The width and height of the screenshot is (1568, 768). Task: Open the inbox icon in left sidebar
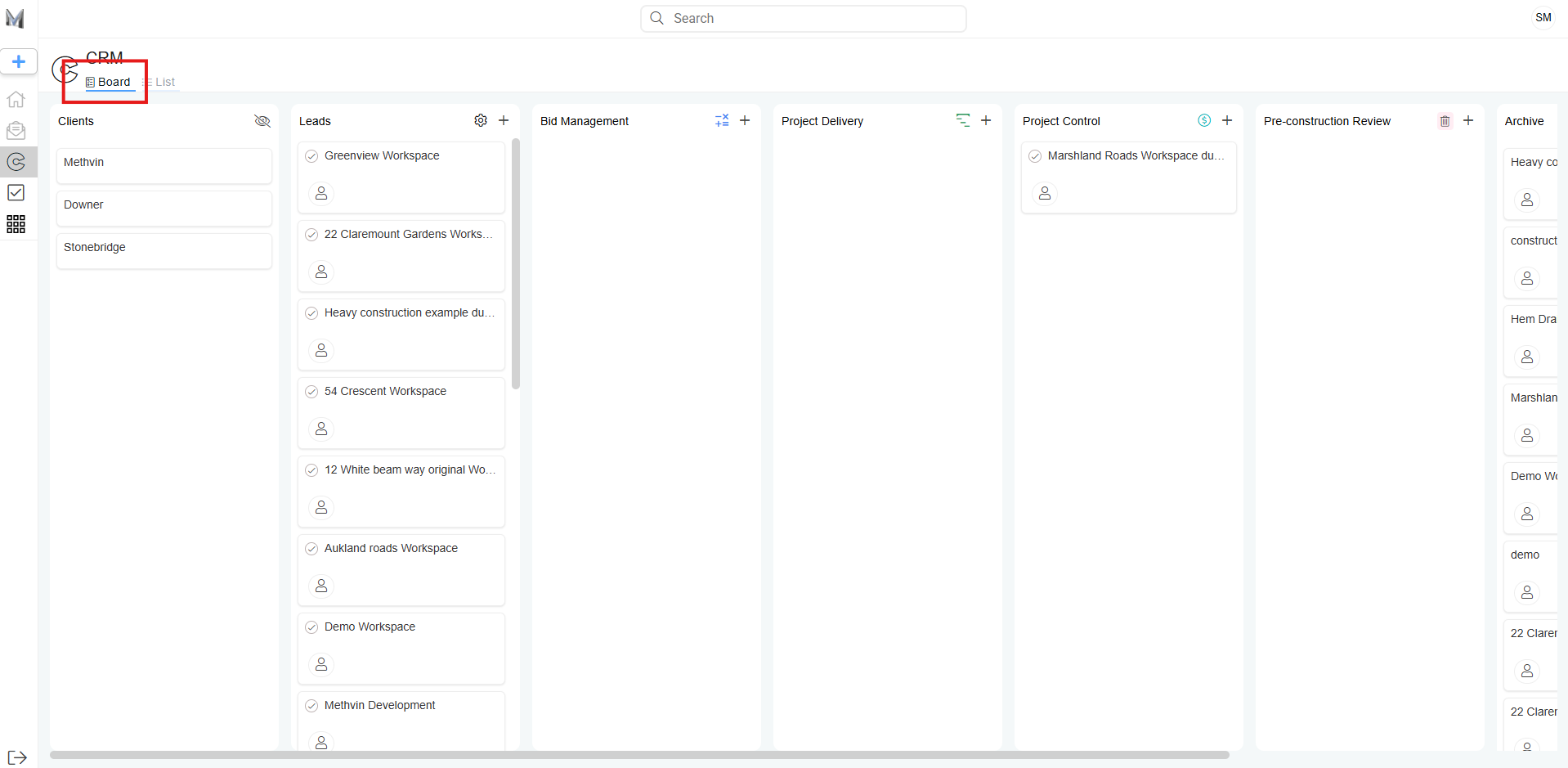[x=16, y=131]
